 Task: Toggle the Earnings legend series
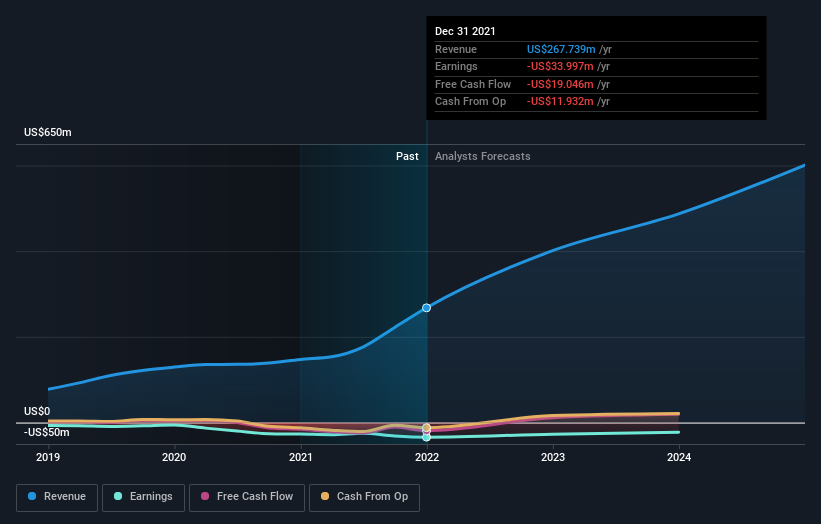(143, 497)
